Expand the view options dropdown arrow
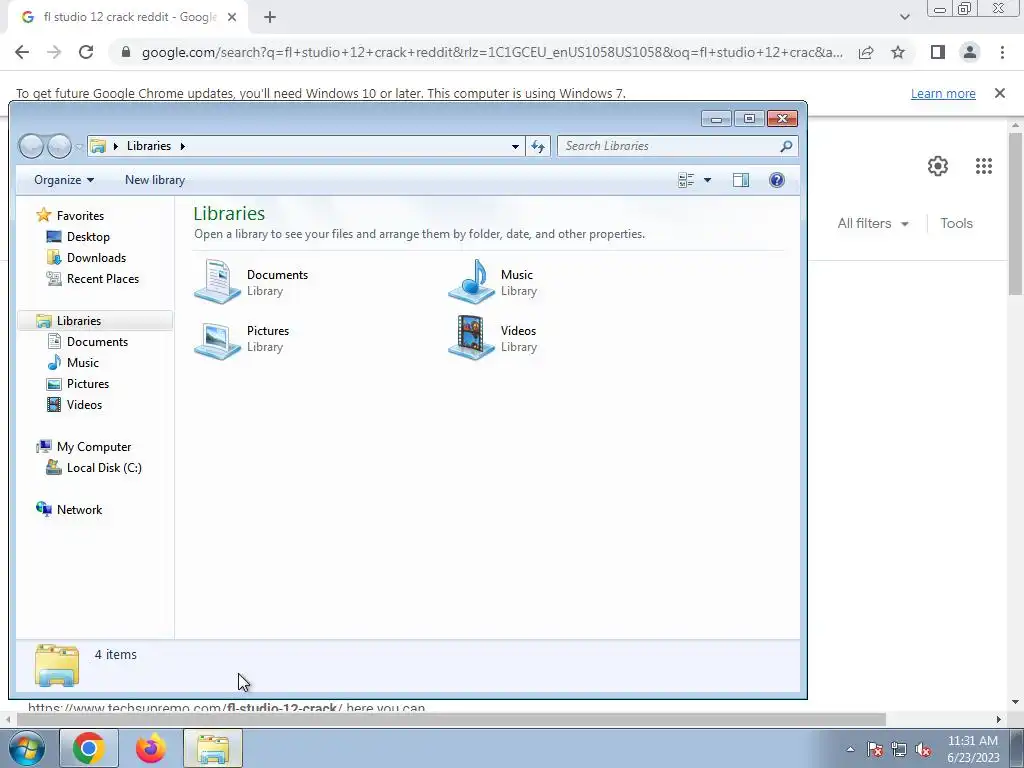This screenshot has height=768, width=1024. tap(707, 180)
